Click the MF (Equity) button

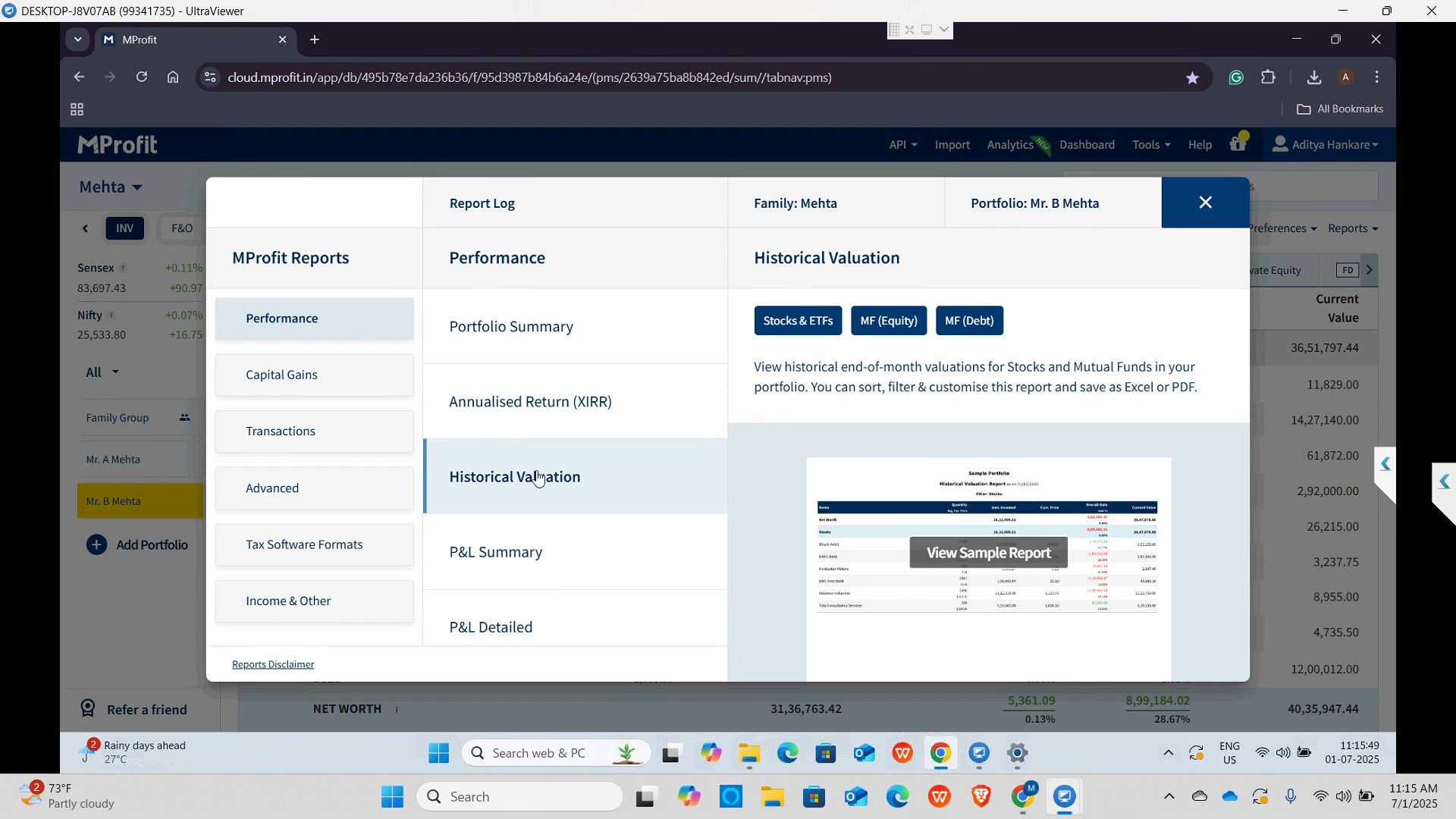point(889,321)
